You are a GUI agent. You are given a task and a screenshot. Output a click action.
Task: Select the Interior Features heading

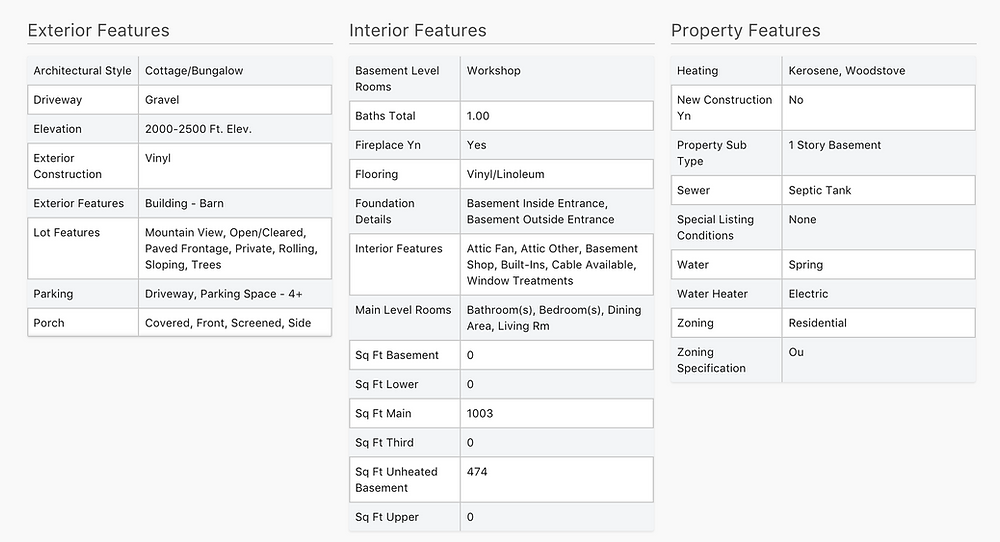pos(418,30)
